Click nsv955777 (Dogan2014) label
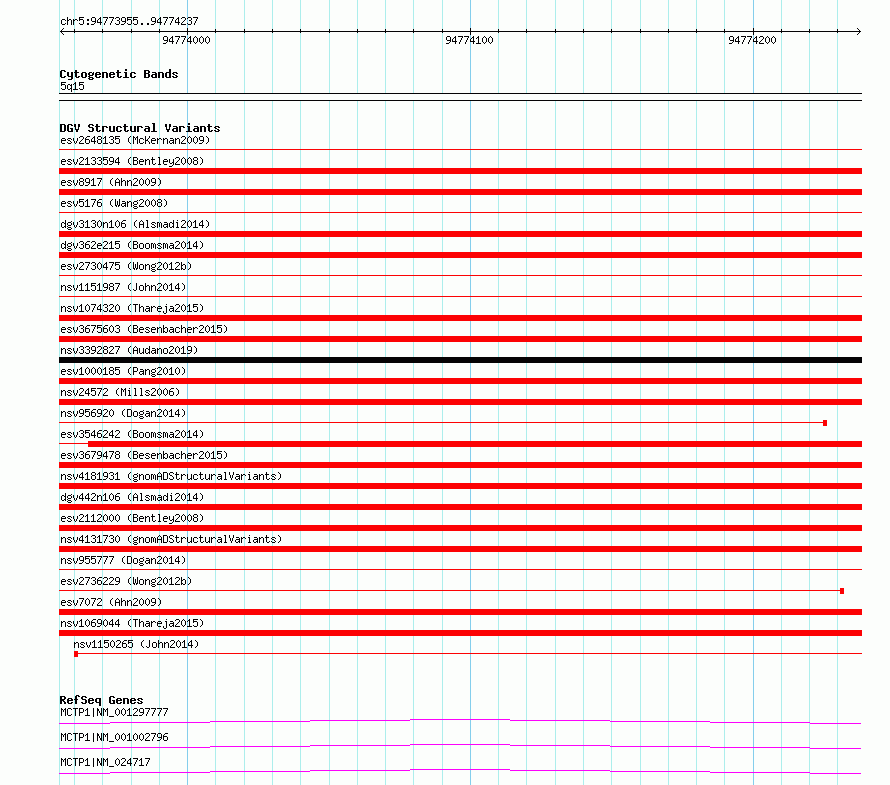The height and width of the screenshot is (785, 890). coord(123,560)
